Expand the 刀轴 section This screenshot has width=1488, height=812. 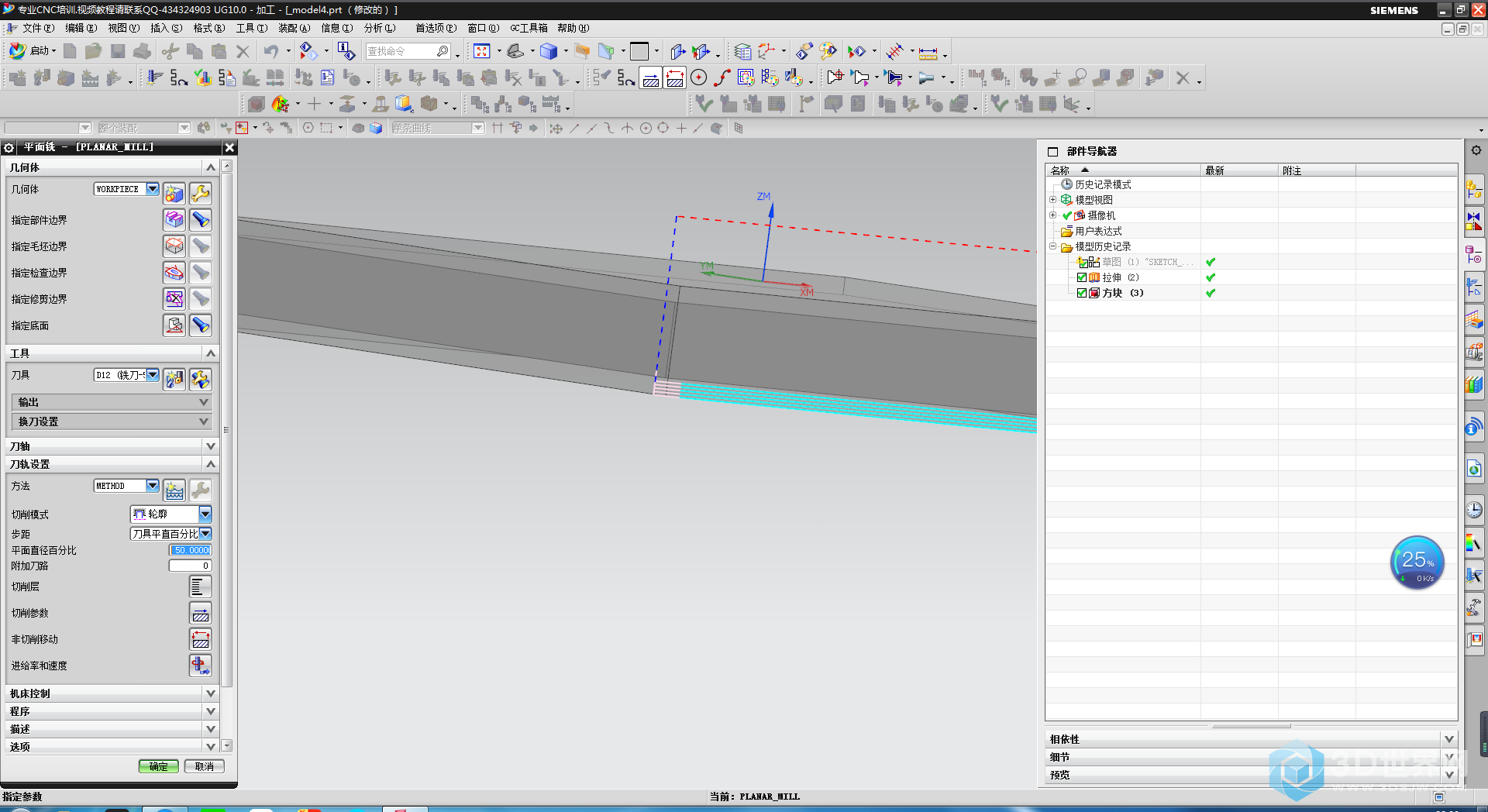pyautogui.click(x=112, y=446)
